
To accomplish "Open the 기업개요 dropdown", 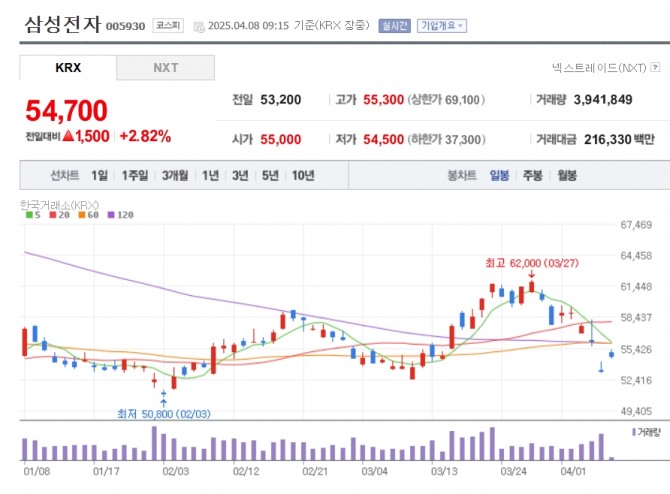I will tap(442, 26).
